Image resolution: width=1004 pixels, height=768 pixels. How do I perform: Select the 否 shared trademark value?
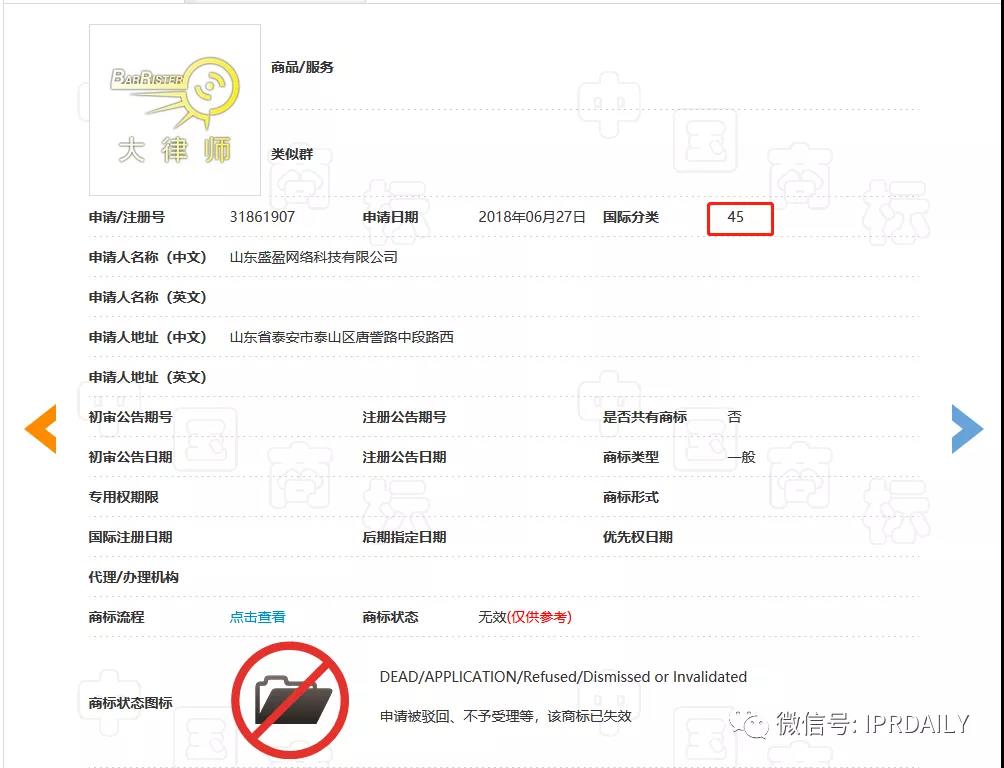(734, 417)
